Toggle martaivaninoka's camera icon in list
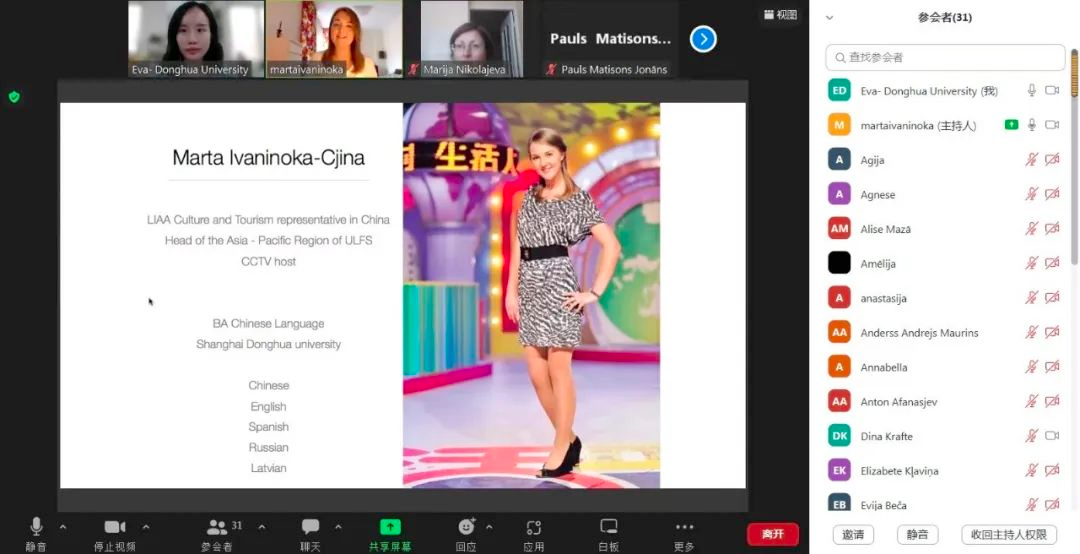 pyautogui.click(x=1052, y=125)
